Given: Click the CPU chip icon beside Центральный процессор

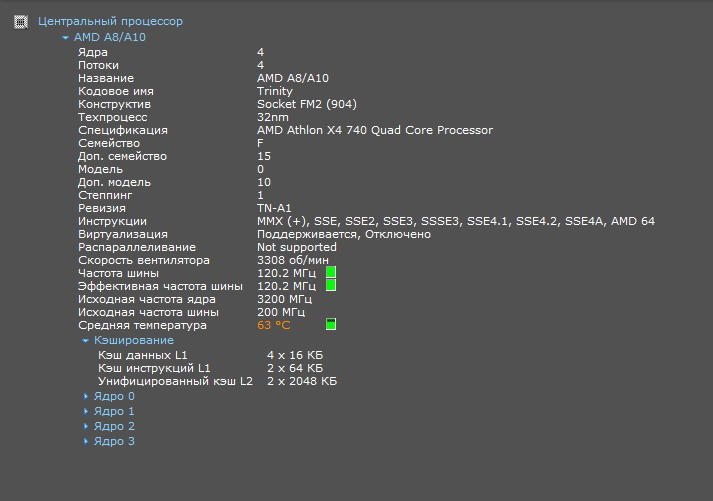Looking at the screenshot, I should coord(20,21).
